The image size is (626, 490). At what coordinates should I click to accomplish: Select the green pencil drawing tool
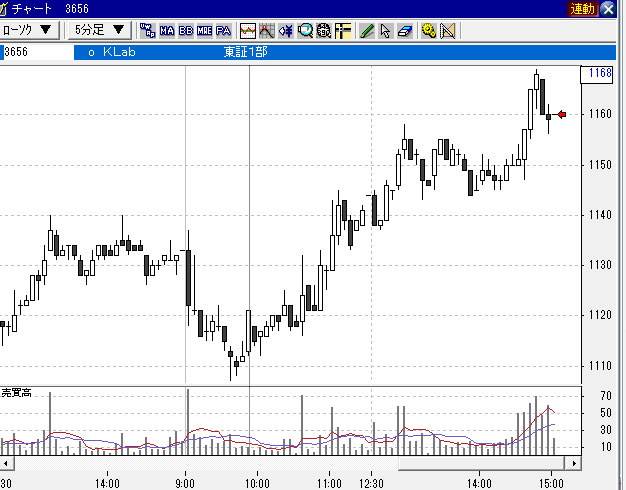point(366,31)
